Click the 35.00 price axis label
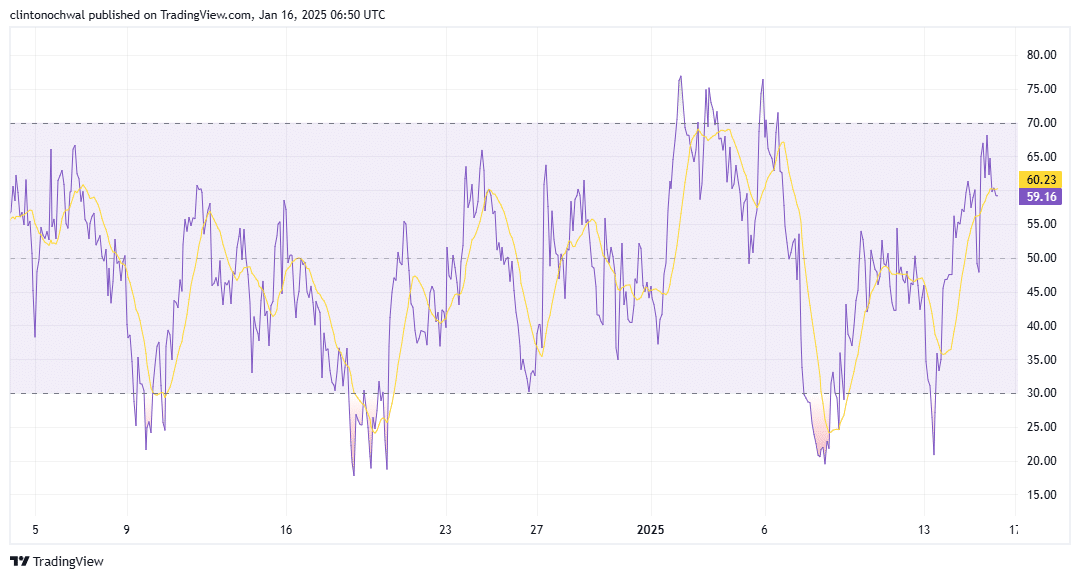 1041,359
